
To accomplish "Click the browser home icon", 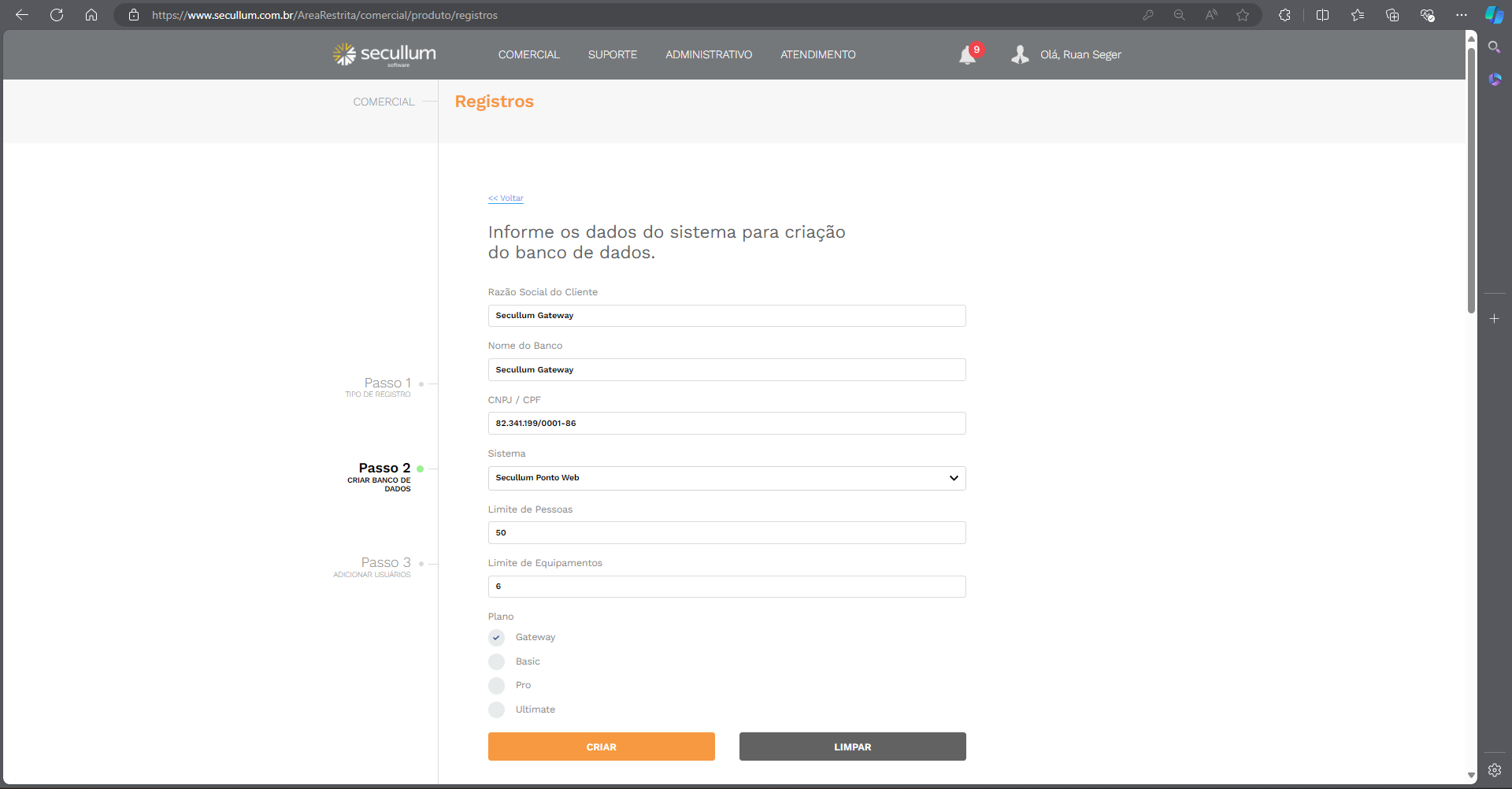I will [x=91, y=15].
